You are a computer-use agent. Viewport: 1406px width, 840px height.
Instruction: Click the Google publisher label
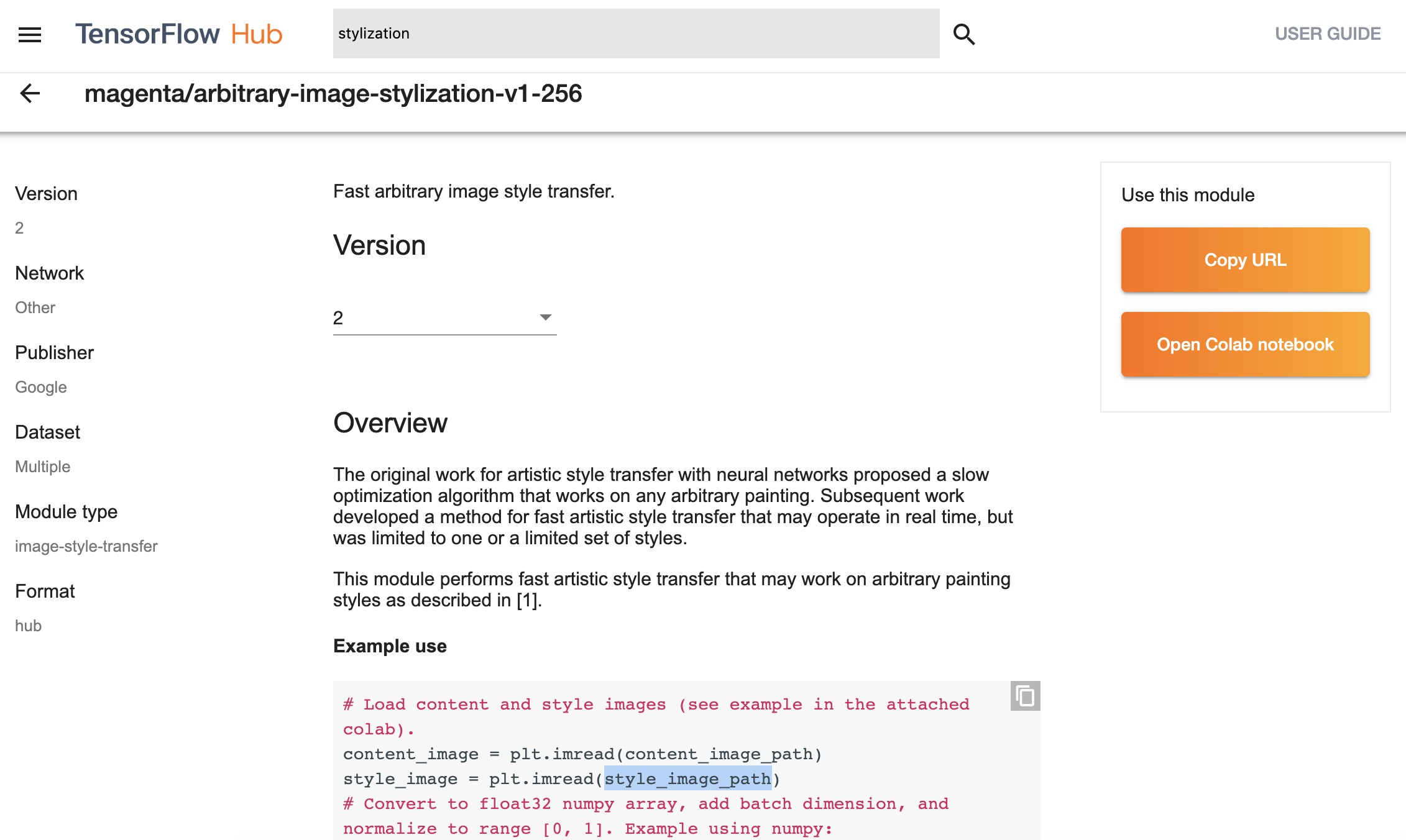40,386
